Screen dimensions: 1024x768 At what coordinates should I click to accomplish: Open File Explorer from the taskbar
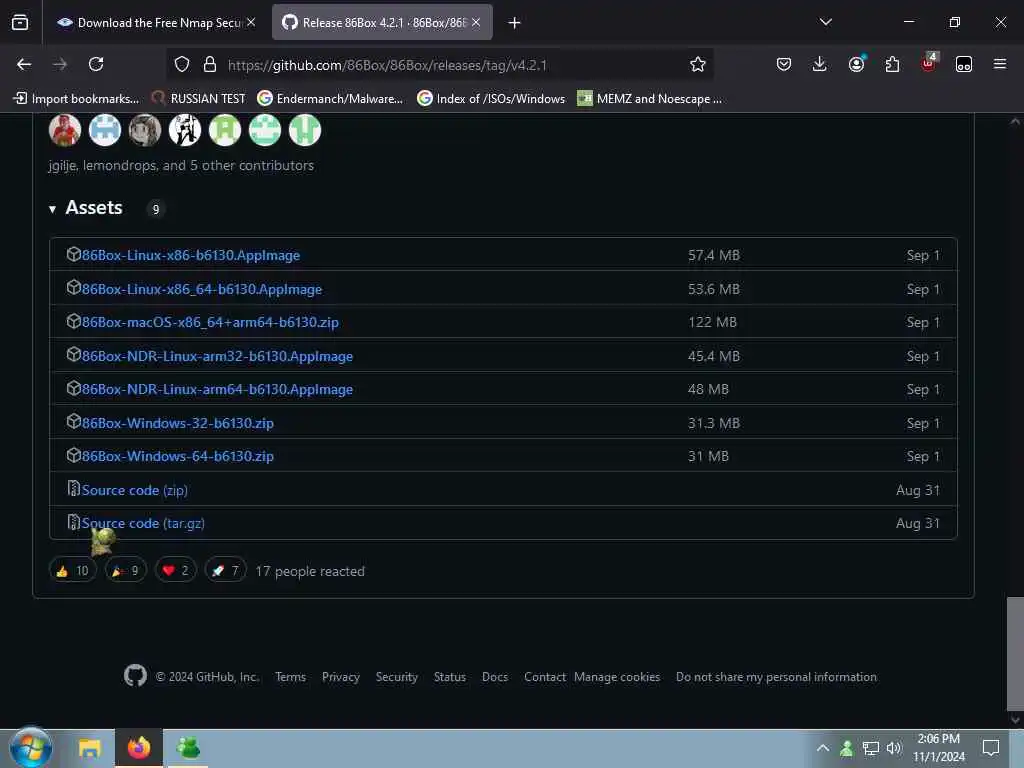click(89, 748)
